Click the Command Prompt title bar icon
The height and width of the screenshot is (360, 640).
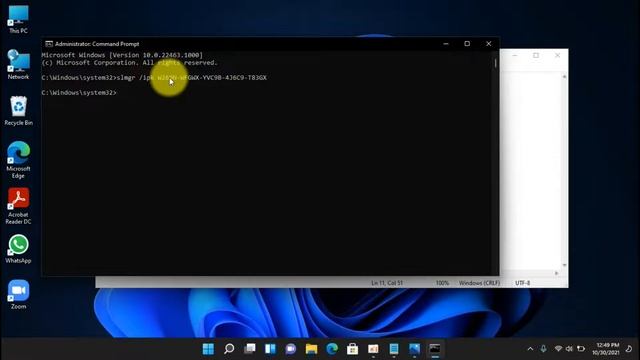[49, 44]
